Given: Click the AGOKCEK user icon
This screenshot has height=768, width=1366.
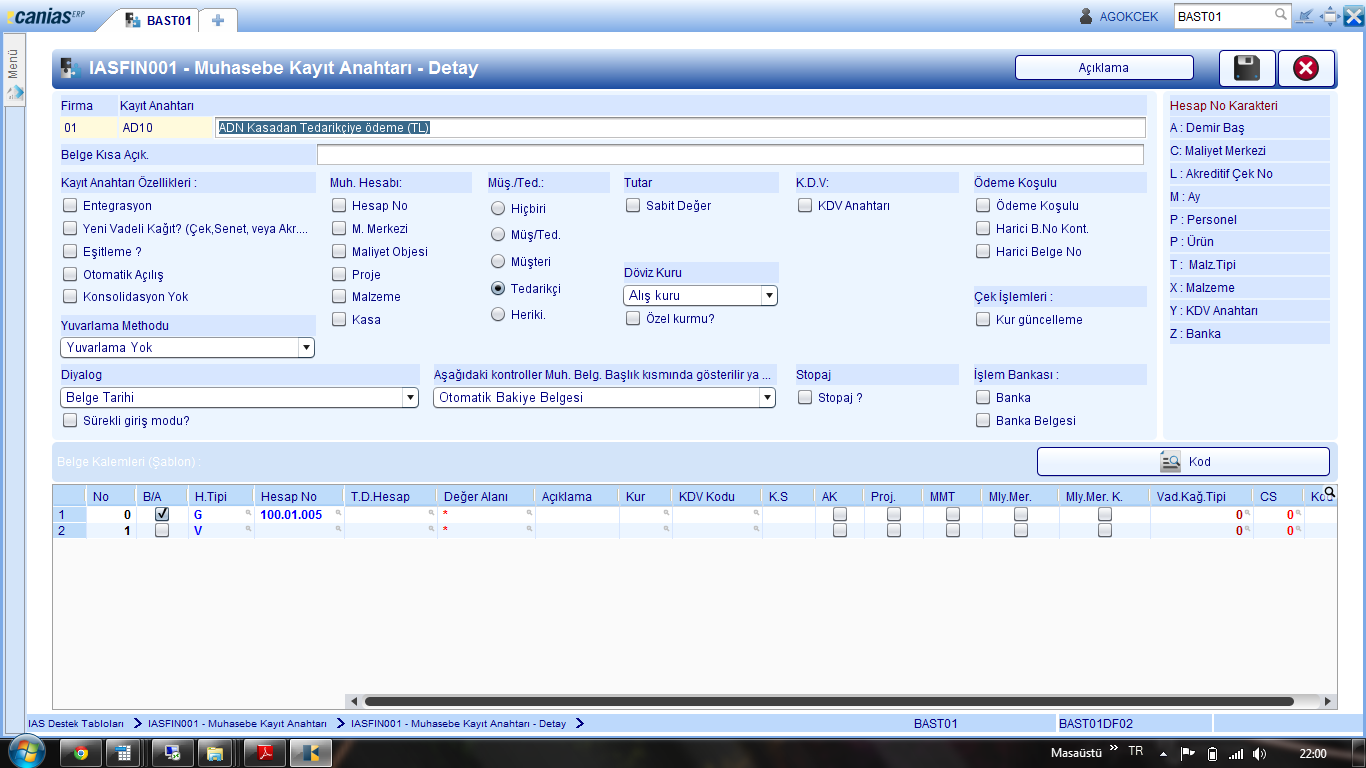Looking at the screenshot, I should 1086,16.
